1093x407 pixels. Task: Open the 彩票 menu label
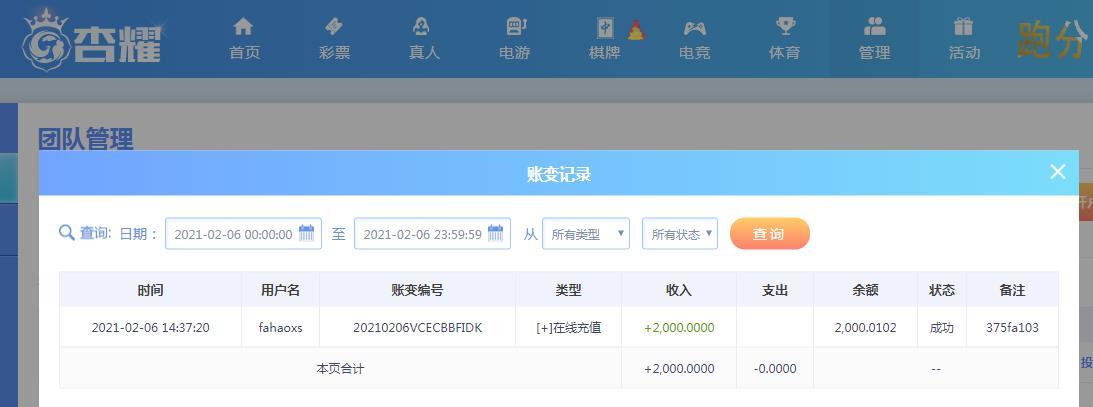click(335, 53)
